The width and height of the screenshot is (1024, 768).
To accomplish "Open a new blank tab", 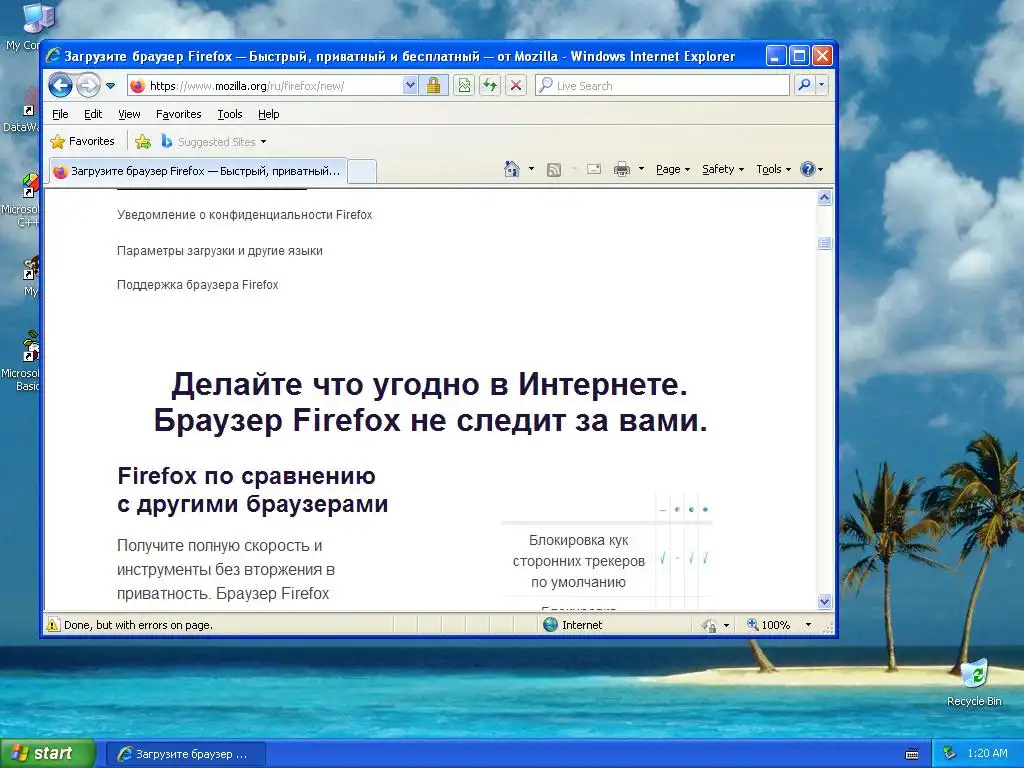I will (x=361, y=171).
